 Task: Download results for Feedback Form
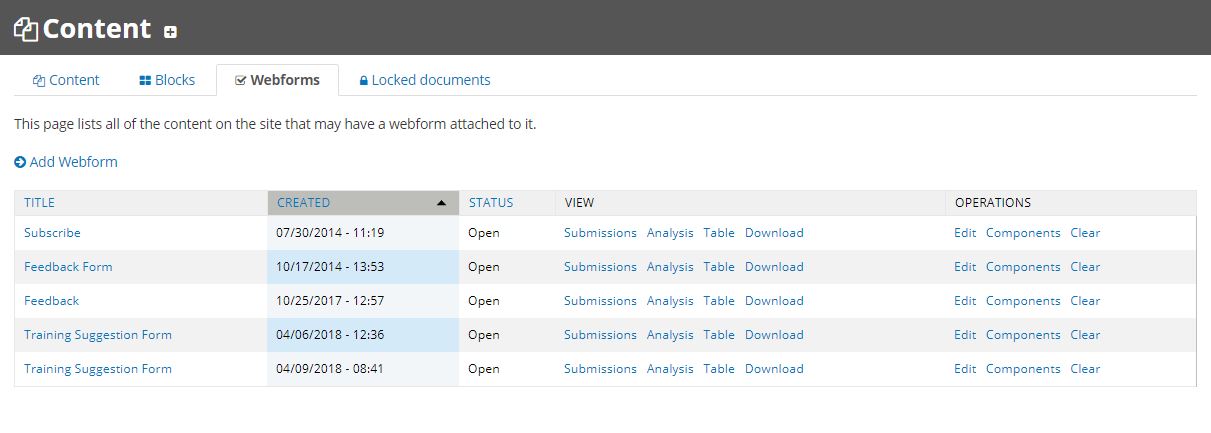click(774, 267)
